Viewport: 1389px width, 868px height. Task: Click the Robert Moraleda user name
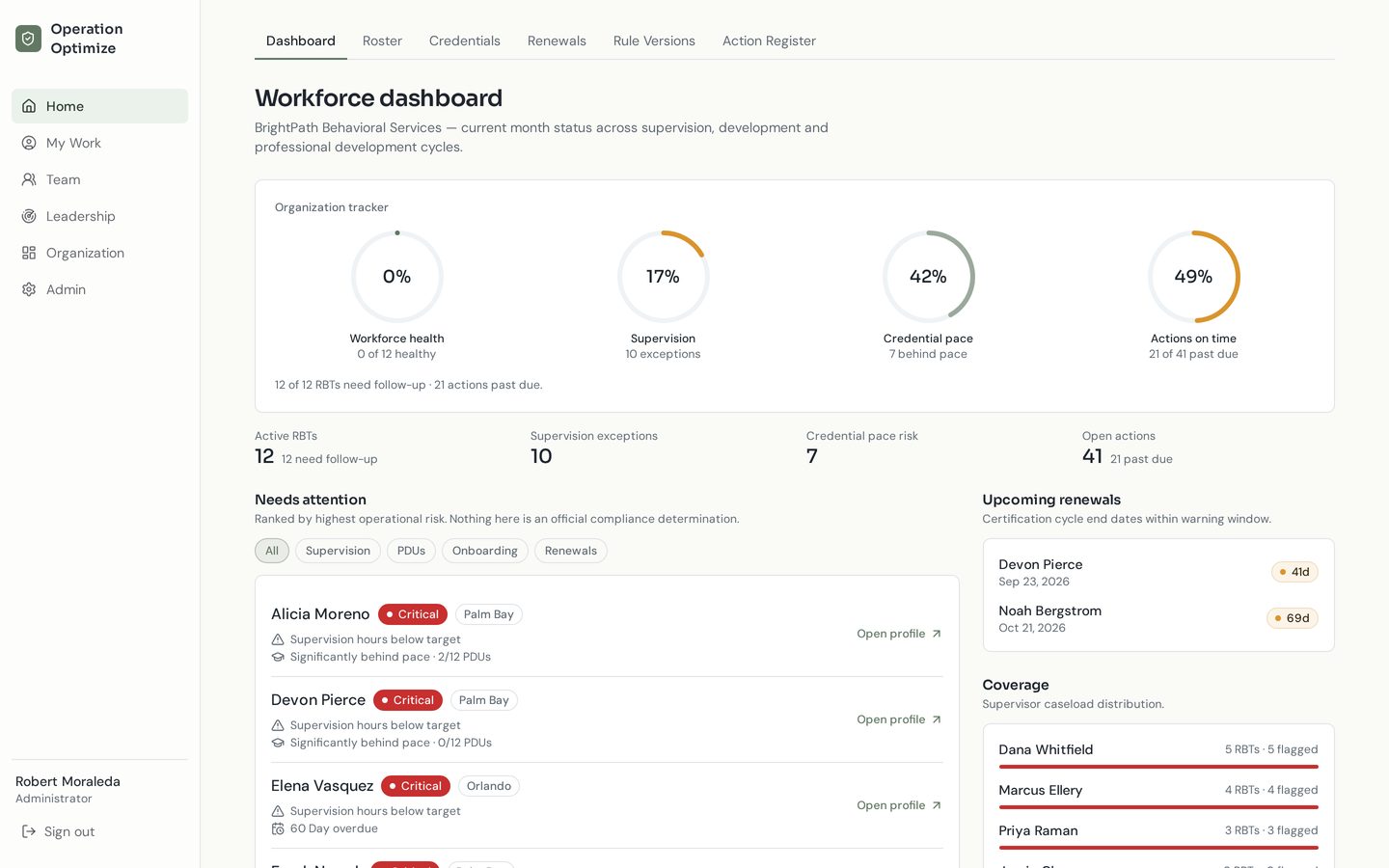[x=68, y=781]
